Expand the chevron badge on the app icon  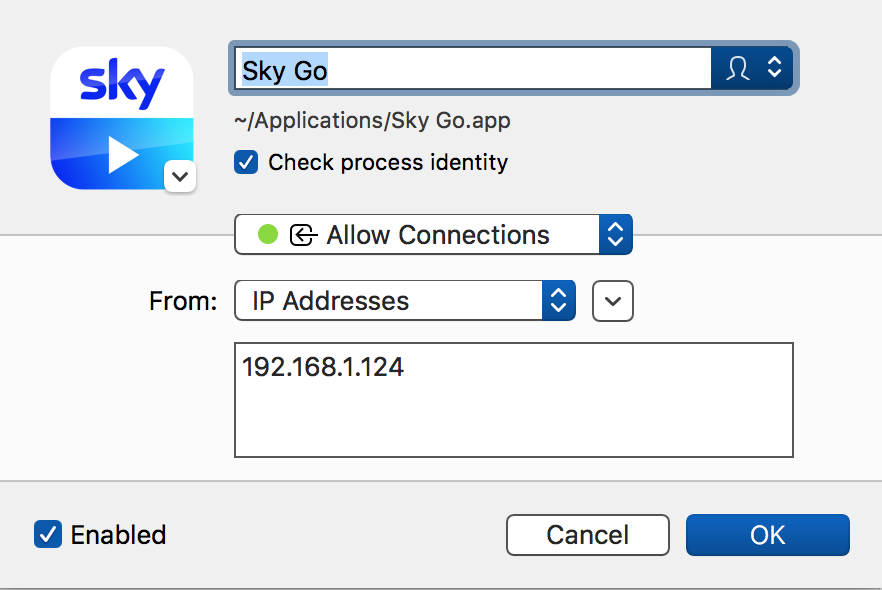click(180, 177)
